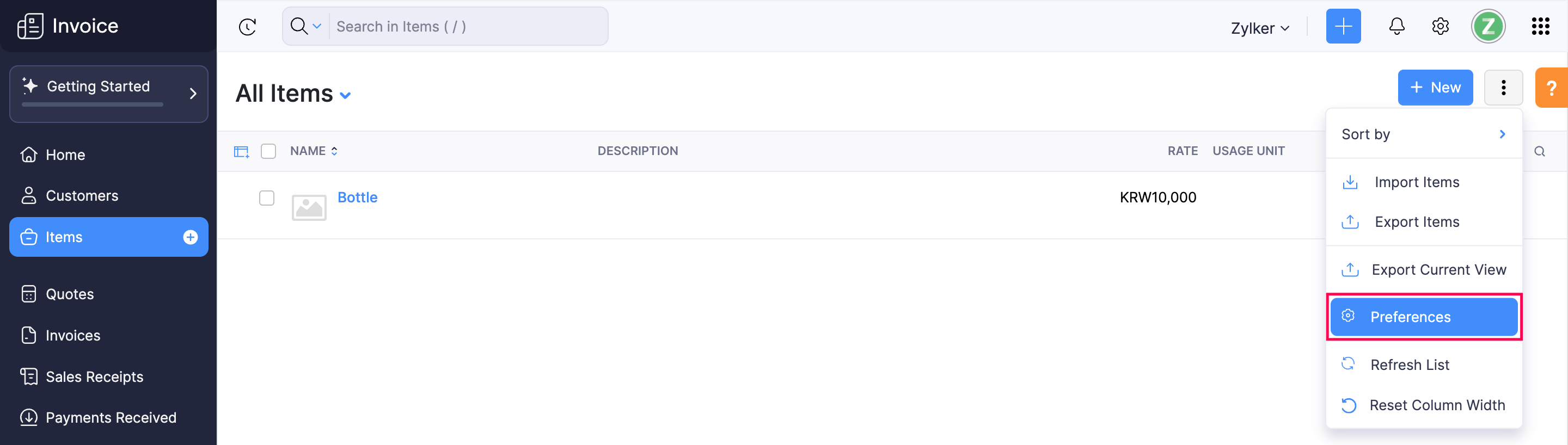Click the search icon above the items list
This screenshot has height=445, width=1568.
[1541, 151]
